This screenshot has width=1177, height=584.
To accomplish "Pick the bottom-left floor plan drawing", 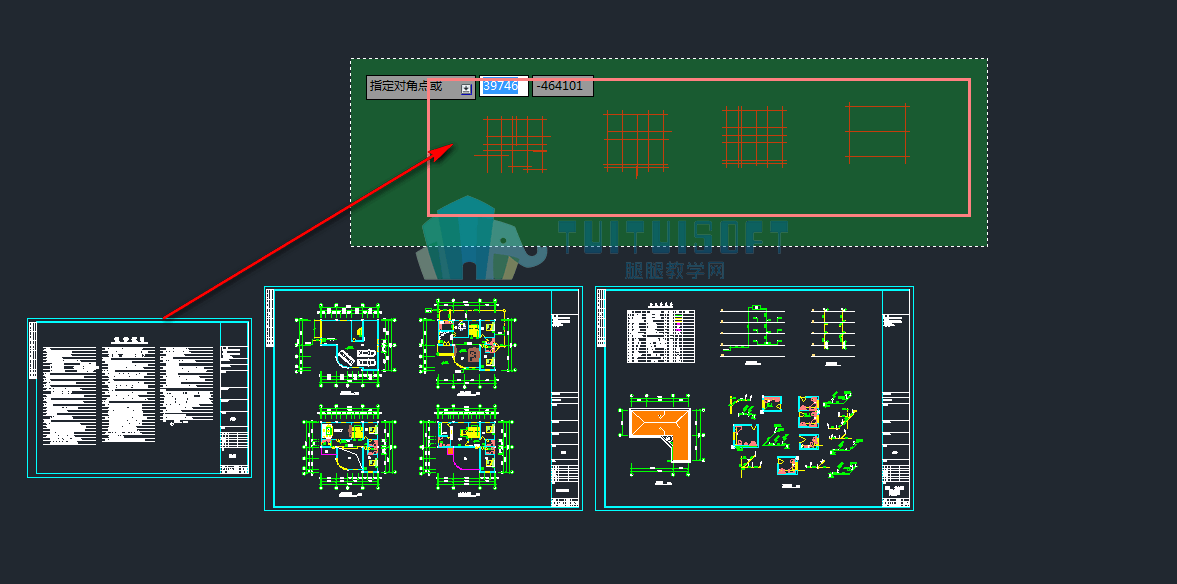I will 348,450.
